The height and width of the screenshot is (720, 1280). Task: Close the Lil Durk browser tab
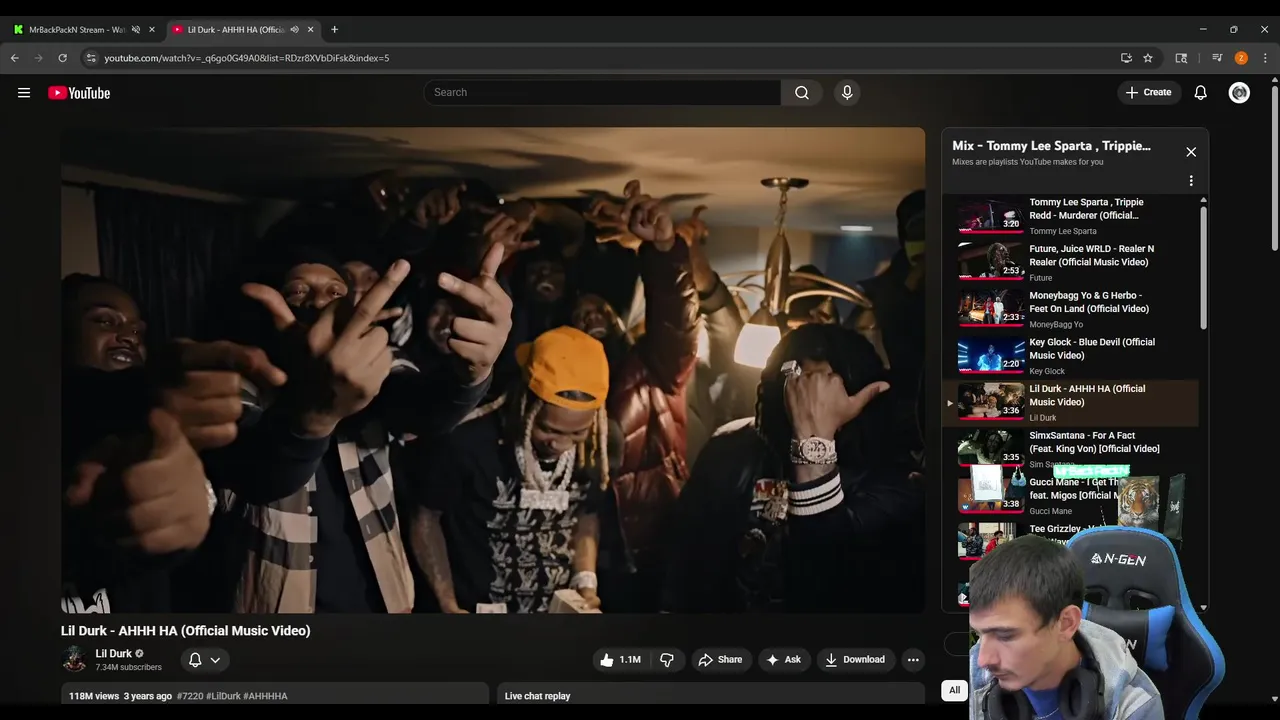(310, 30)
